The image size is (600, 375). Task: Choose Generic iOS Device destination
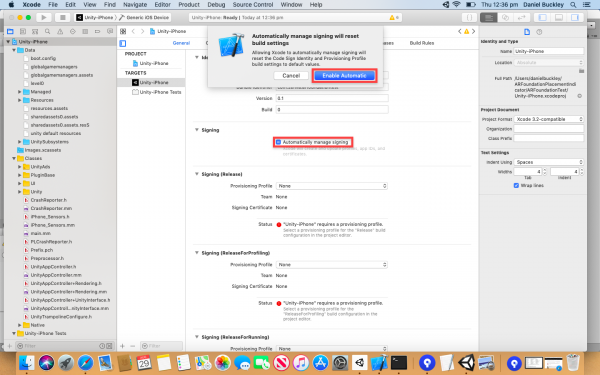(145, 18)
